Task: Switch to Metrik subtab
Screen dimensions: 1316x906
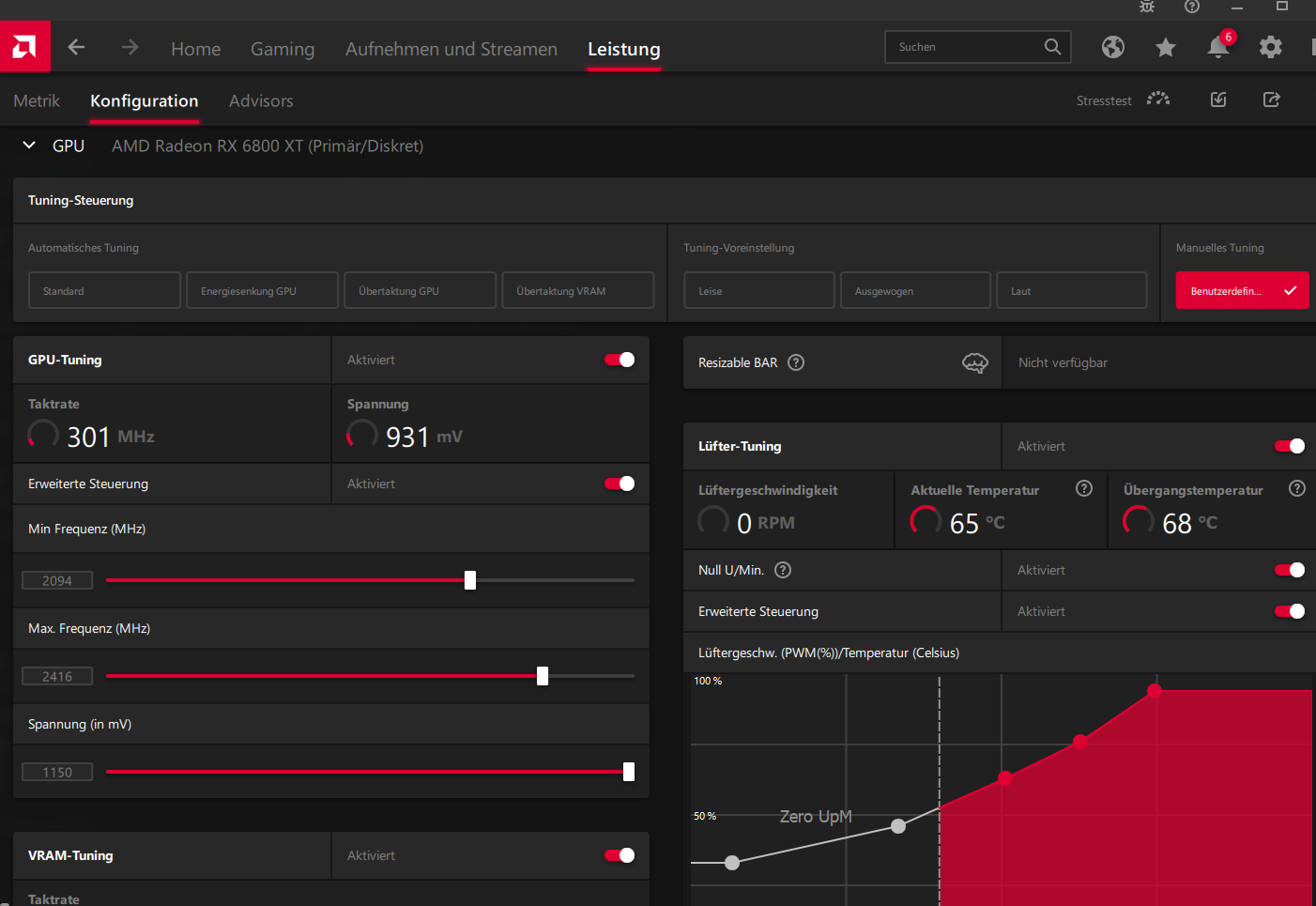Action: click(x=37, y=100)
